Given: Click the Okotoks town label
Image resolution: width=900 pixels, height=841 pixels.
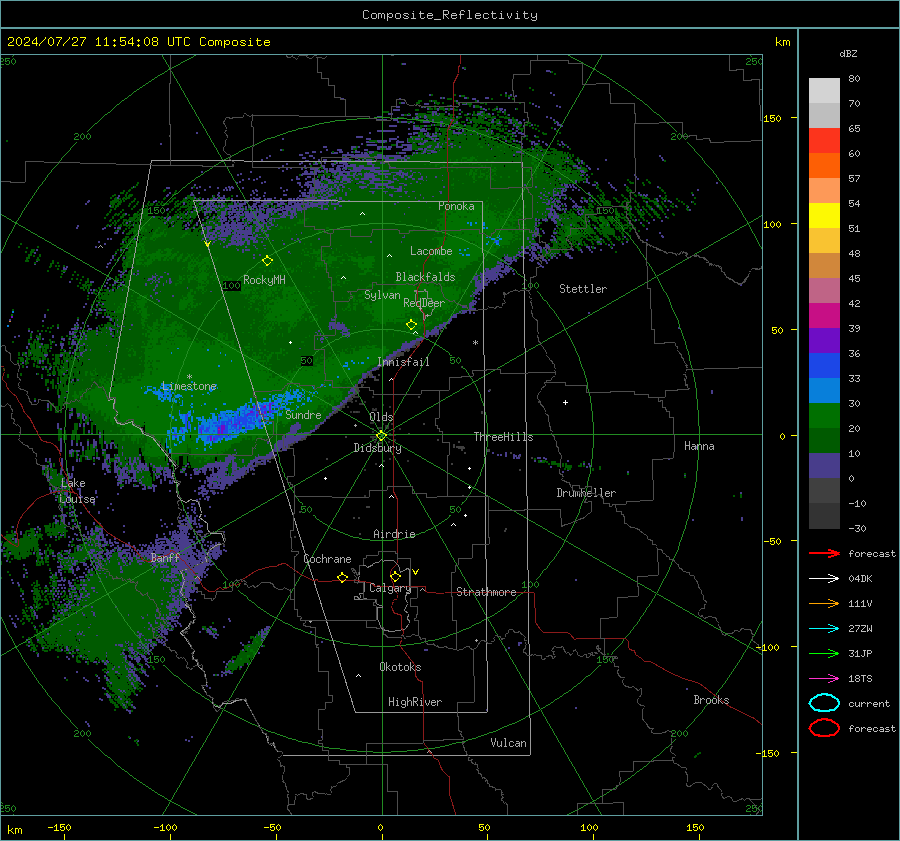Looking at the screenshot, I should point(400,667).
